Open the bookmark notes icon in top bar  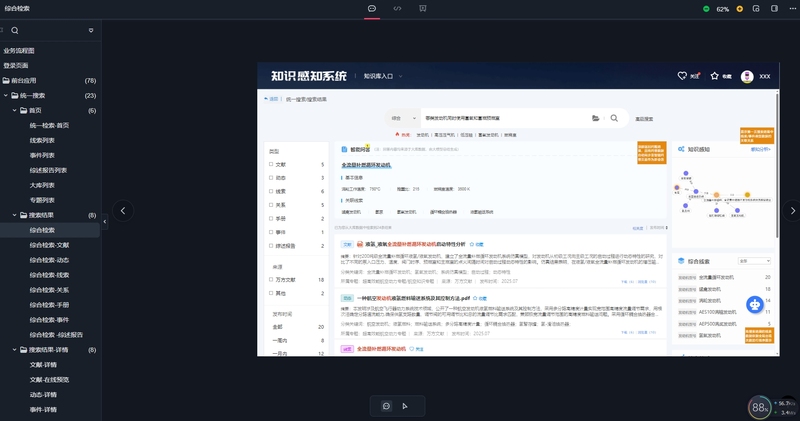point(422,9)
